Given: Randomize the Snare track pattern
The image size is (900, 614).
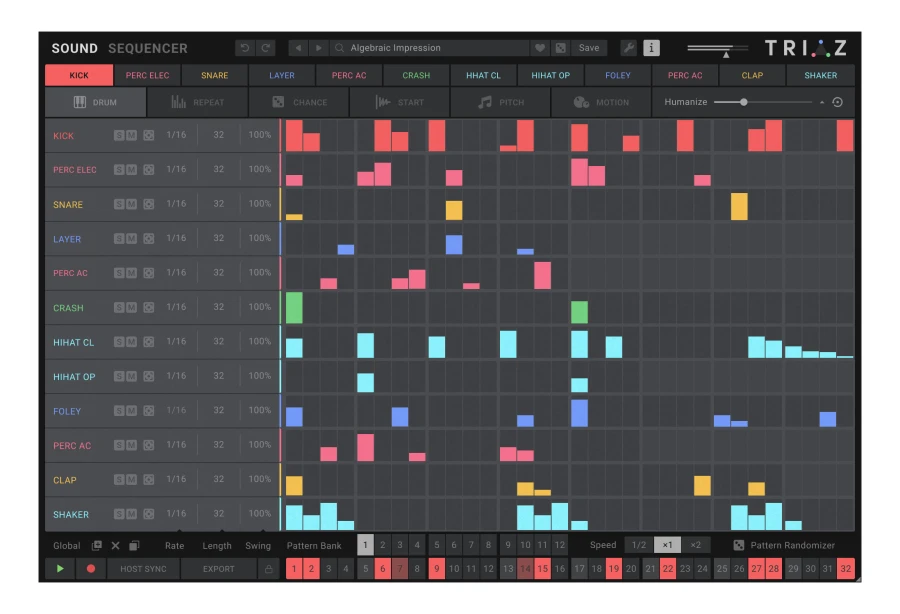Looking at the screenshot, I should (149, 204).
